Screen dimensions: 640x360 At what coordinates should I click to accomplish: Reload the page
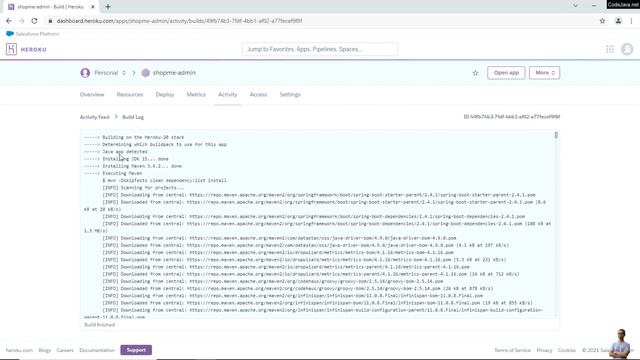(x=34, y=21)
